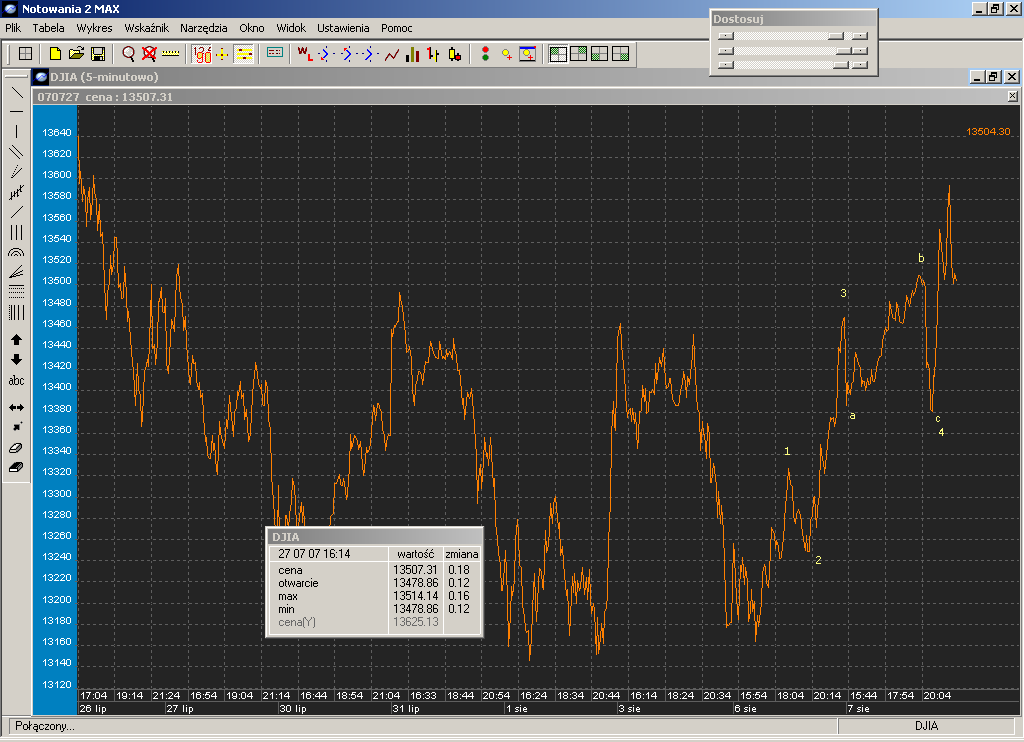Click the wartość column header in DJIA panel

[x=414, y=554]
